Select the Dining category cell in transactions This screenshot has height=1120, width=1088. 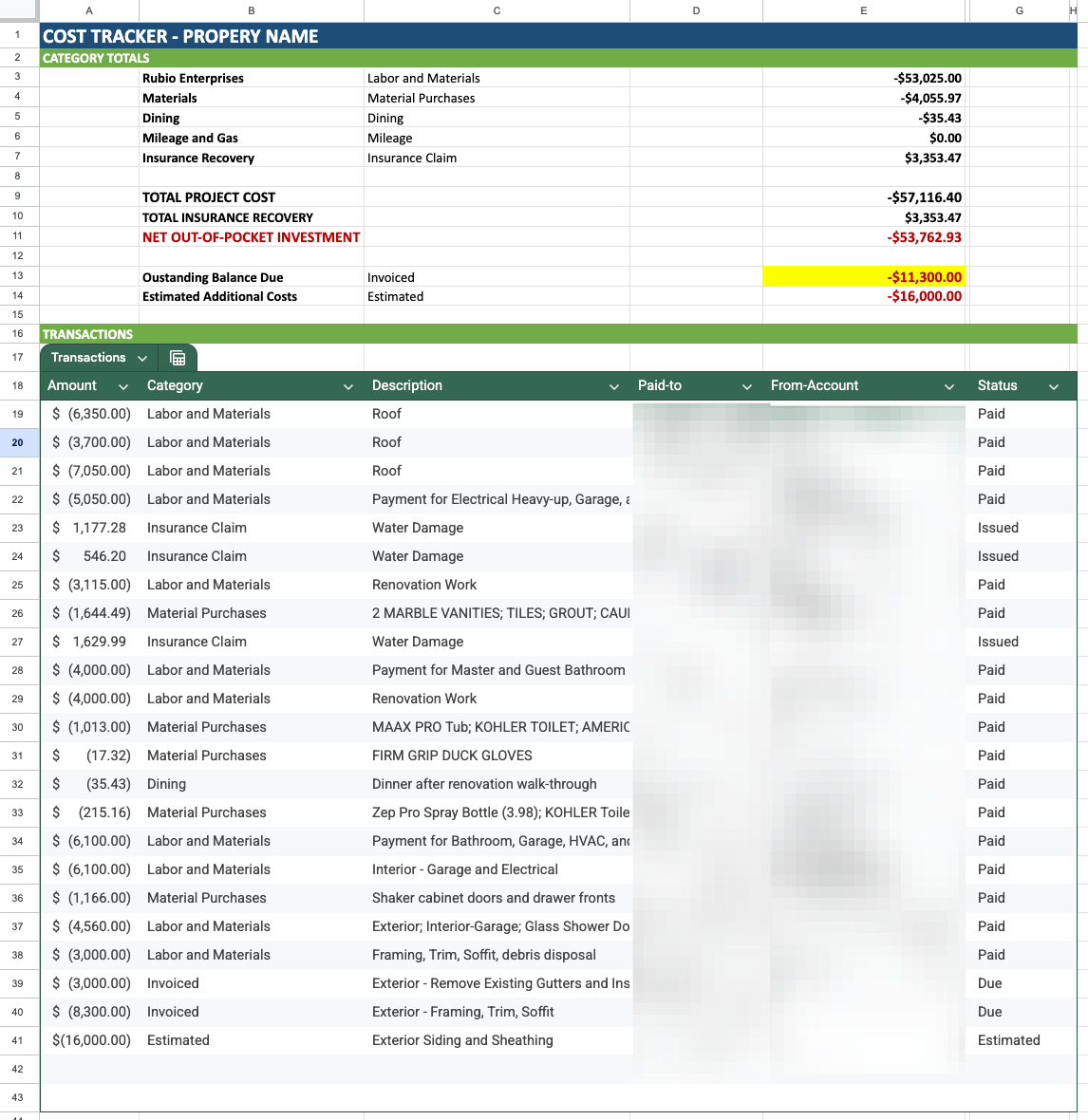(x=252, y=784)
